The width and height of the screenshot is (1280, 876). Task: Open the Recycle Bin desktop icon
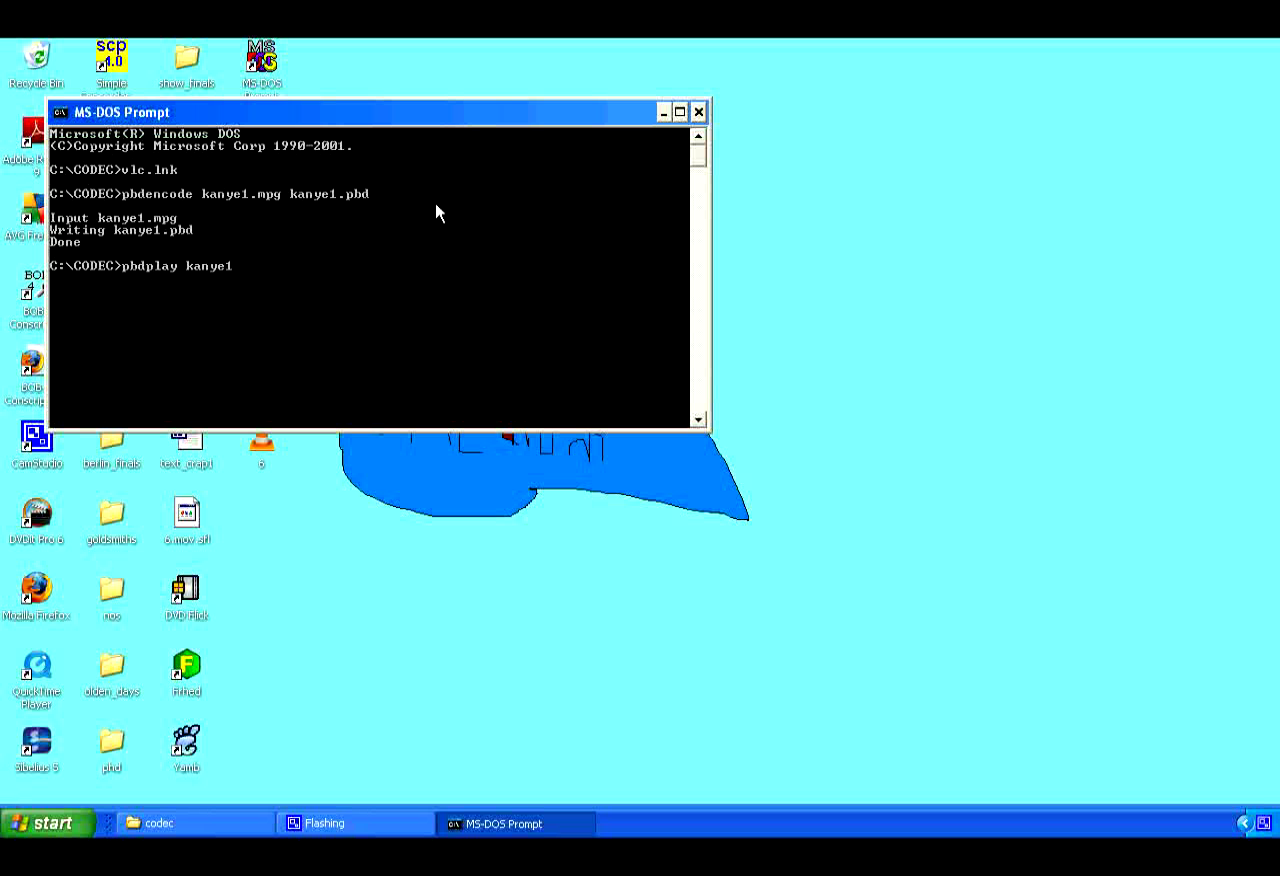[x=36, y=65]
